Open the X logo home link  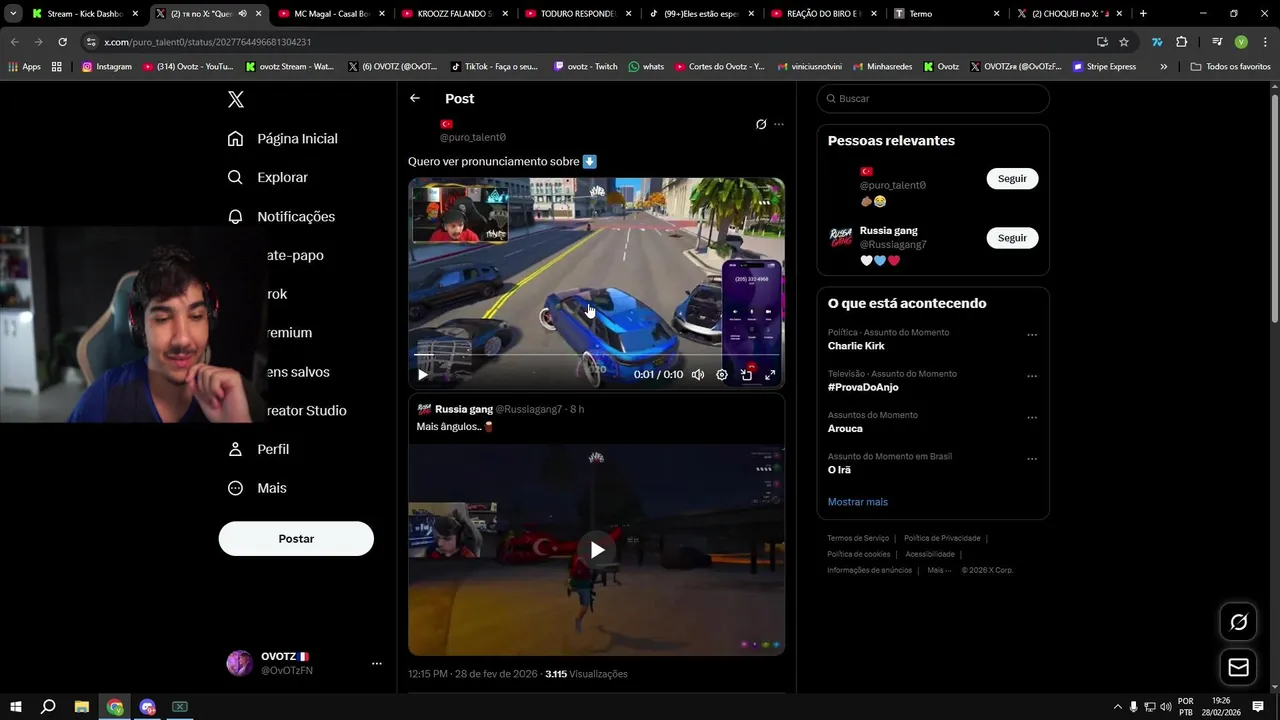pyautogui.click(x=236, y=99)
